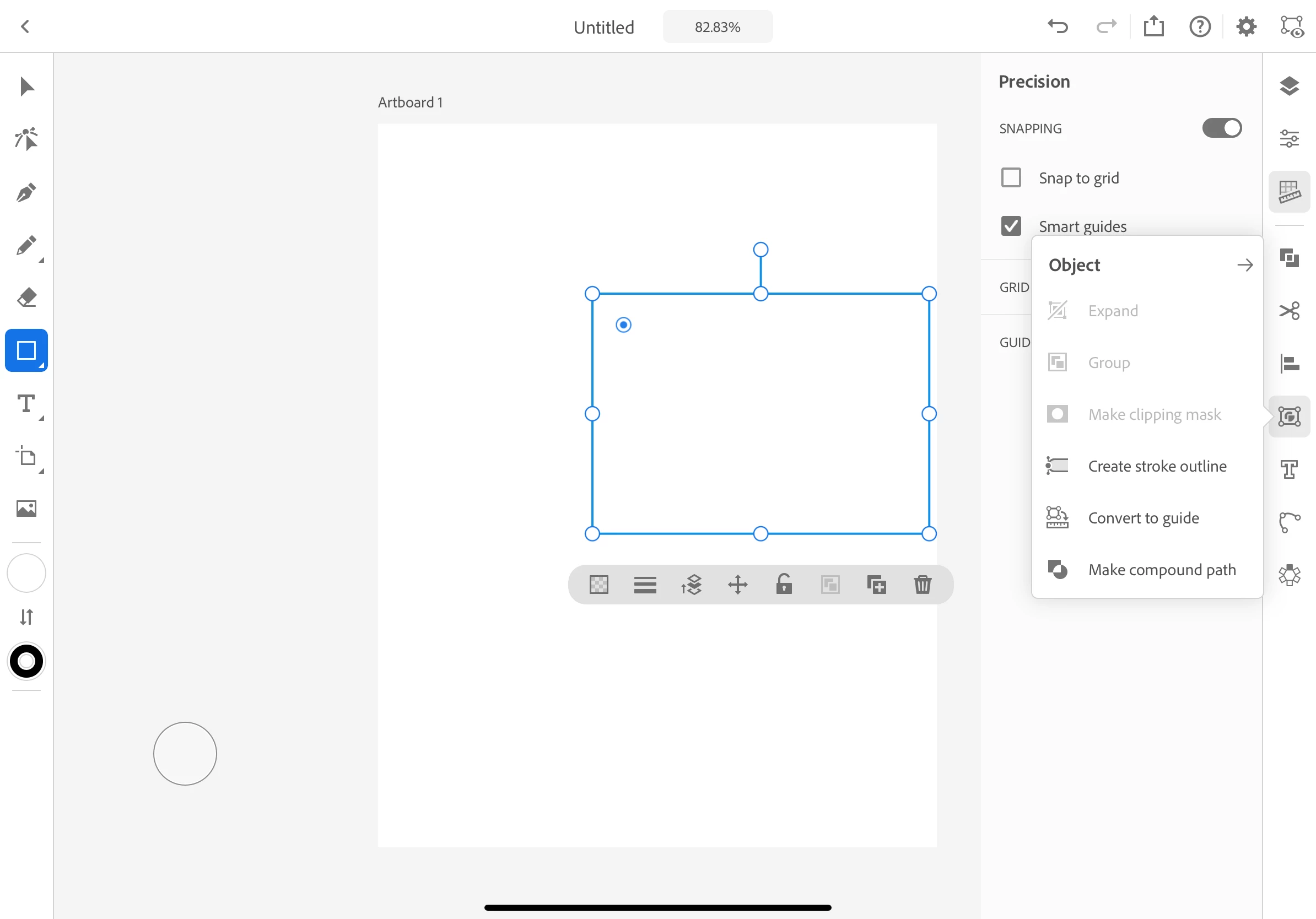Expand Object panel with arrow
The height and width of the screenshot is (919, 1316).
[1244, 265]
